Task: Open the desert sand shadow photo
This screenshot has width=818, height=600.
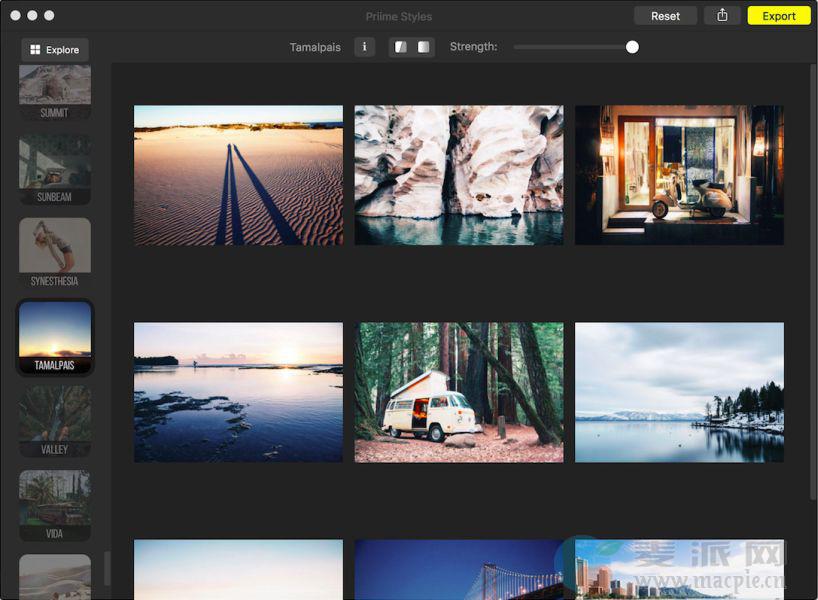Action: coord(238,175)
